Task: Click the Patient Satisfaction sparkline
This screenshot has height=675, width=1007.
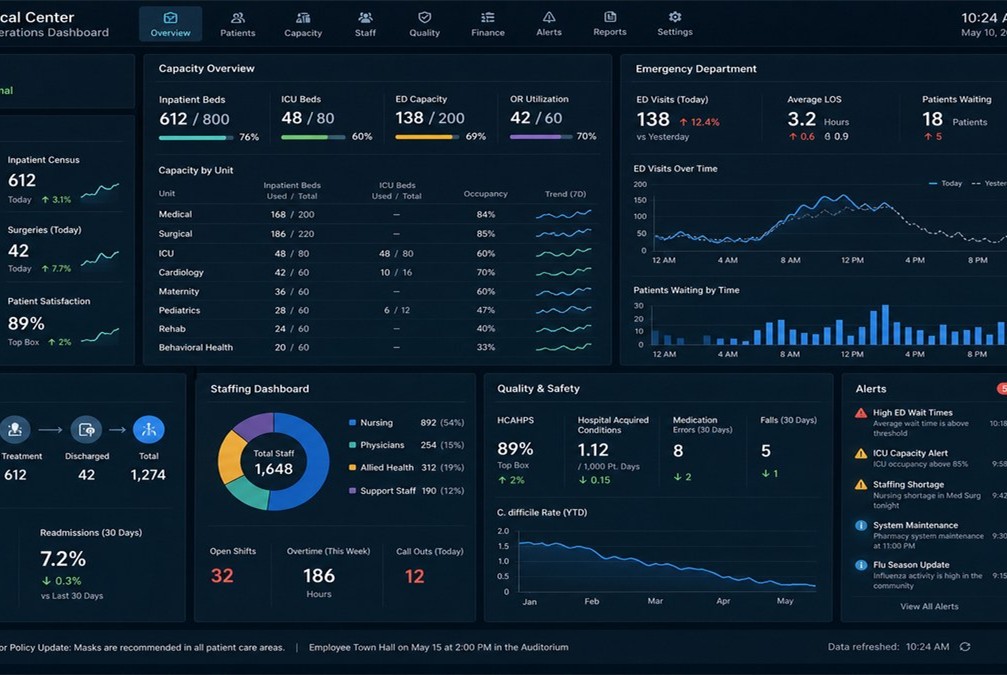Action: 100,336
